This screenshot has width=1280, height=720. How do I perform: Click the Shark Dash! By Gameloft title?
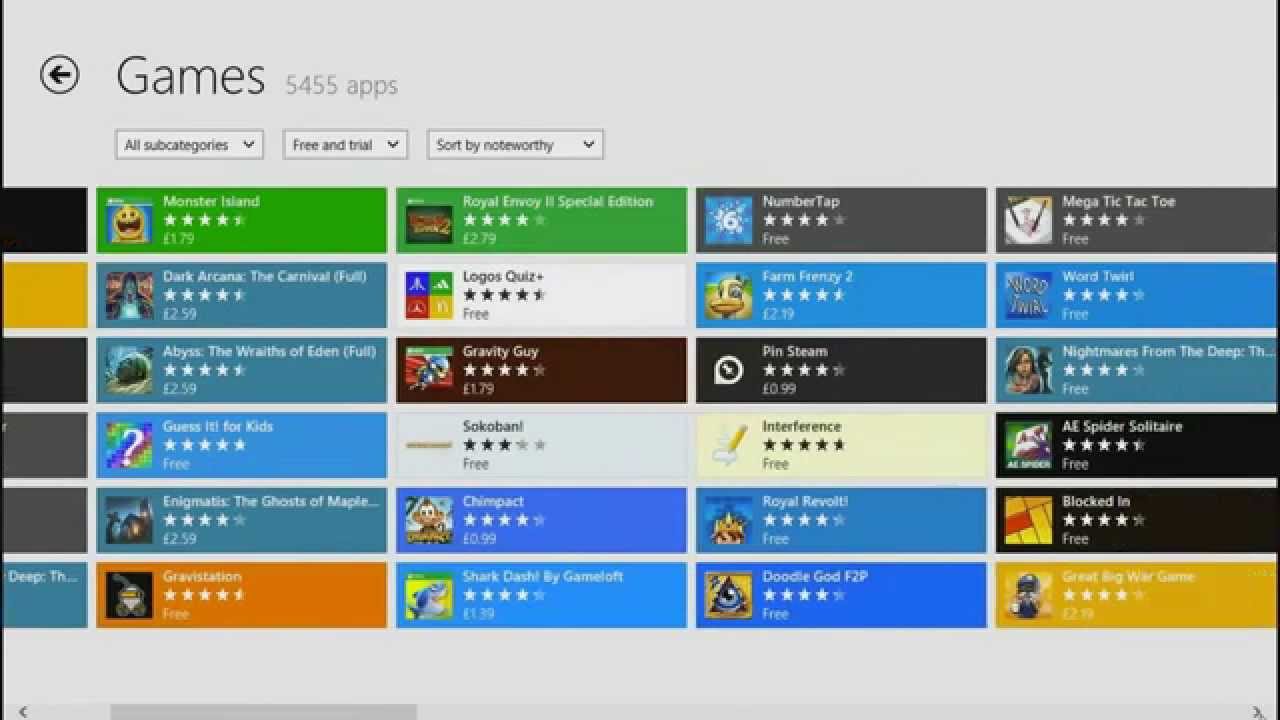(542, 576)
